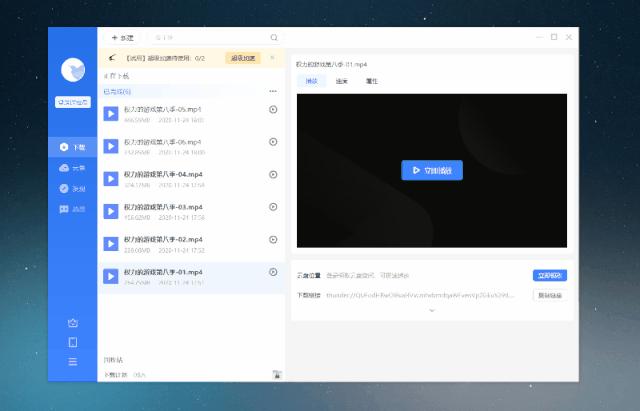Screen dimensions: 640x411
Task: Select file name 权力的游戏第八季-01.mp4 in list
Action: pyautogui.click(x=163, y=272)
